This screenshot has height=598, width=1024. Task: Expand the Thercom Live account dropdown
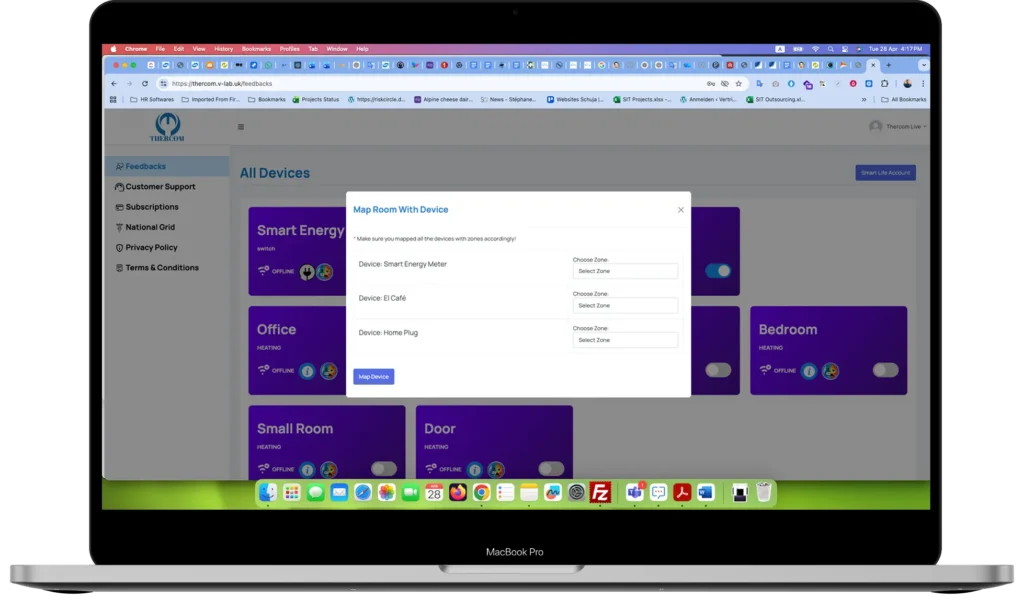(898, 127)
